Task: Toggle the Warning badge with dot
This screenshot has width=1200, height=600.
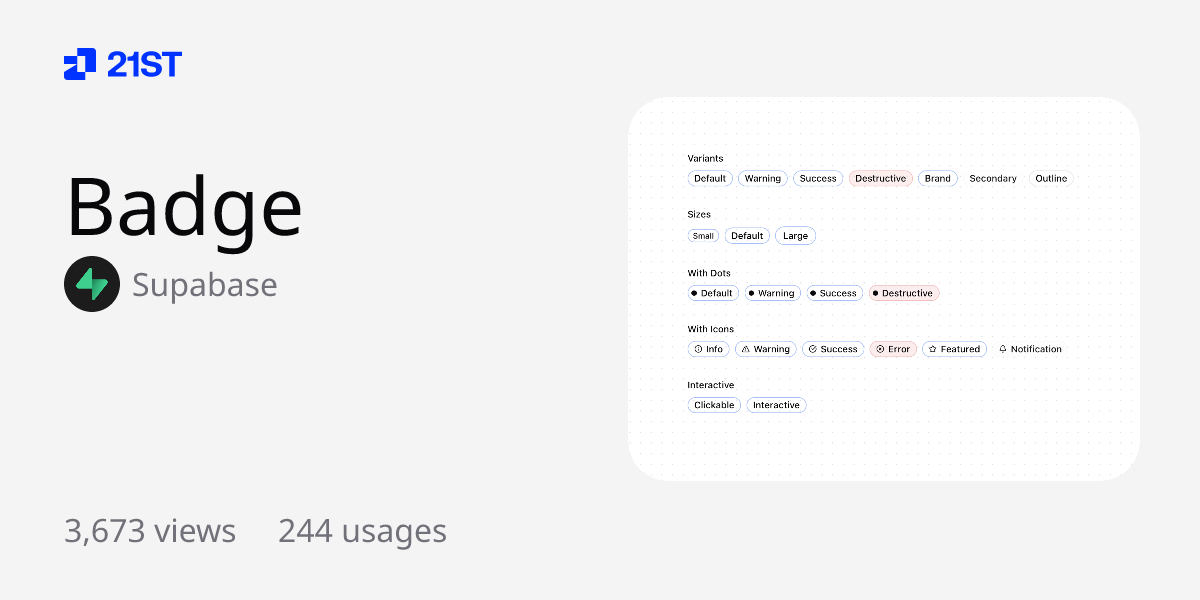Action: 772,293
